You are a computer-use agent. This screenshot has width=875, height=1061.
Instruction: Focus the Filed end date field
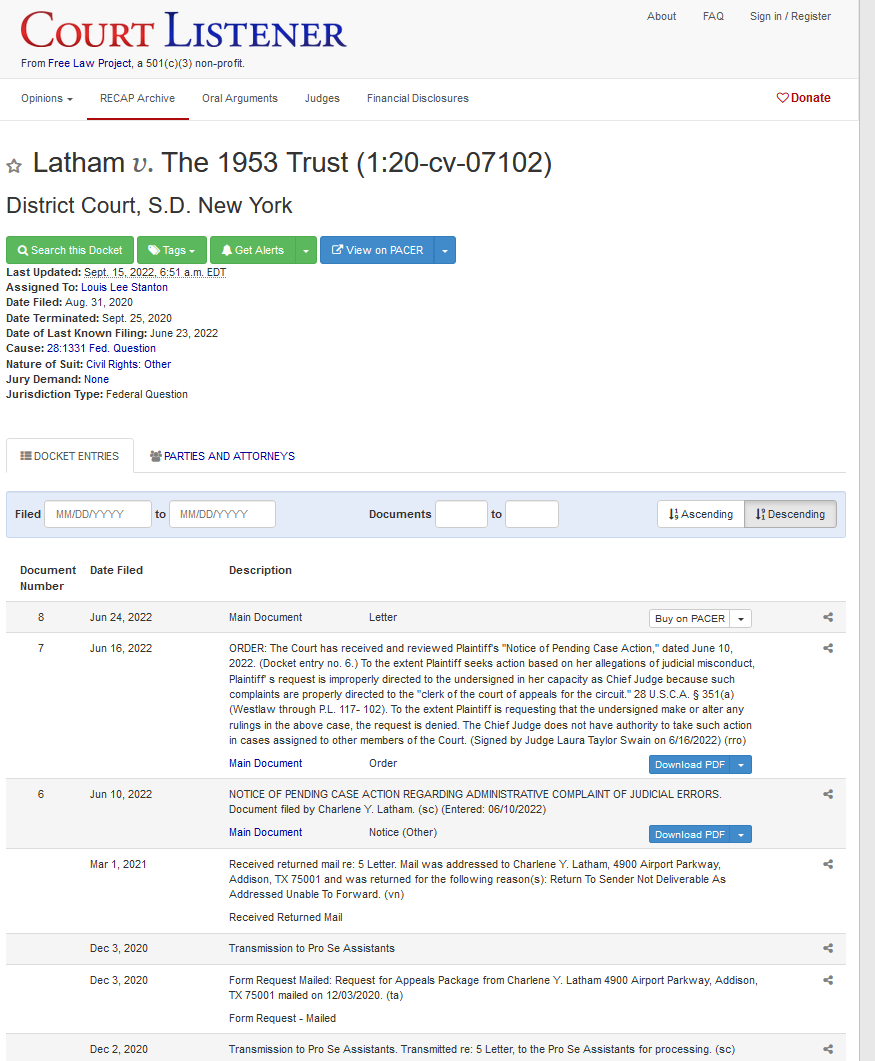[x=222, y=514]
